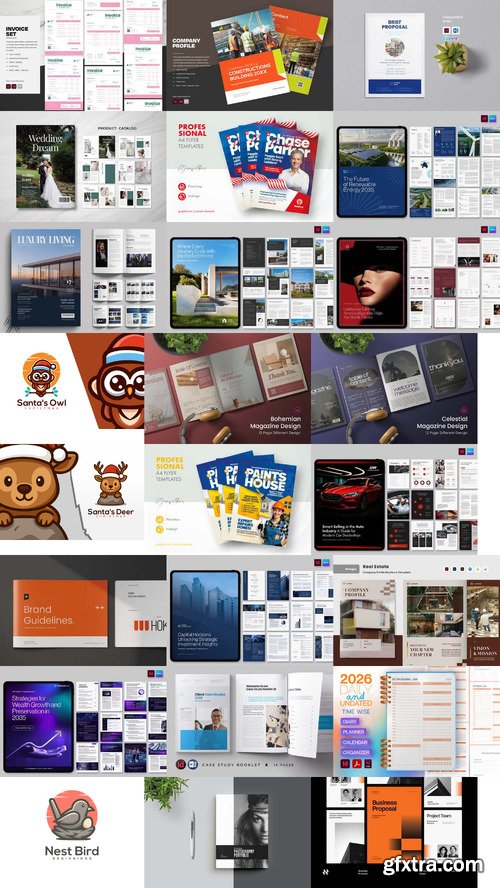Viewport: 500px width, 888px height.
Task: Click the yellow Photoshop icon on Paints House flyer
Action: pyautogui.click(x=159, y=519)
